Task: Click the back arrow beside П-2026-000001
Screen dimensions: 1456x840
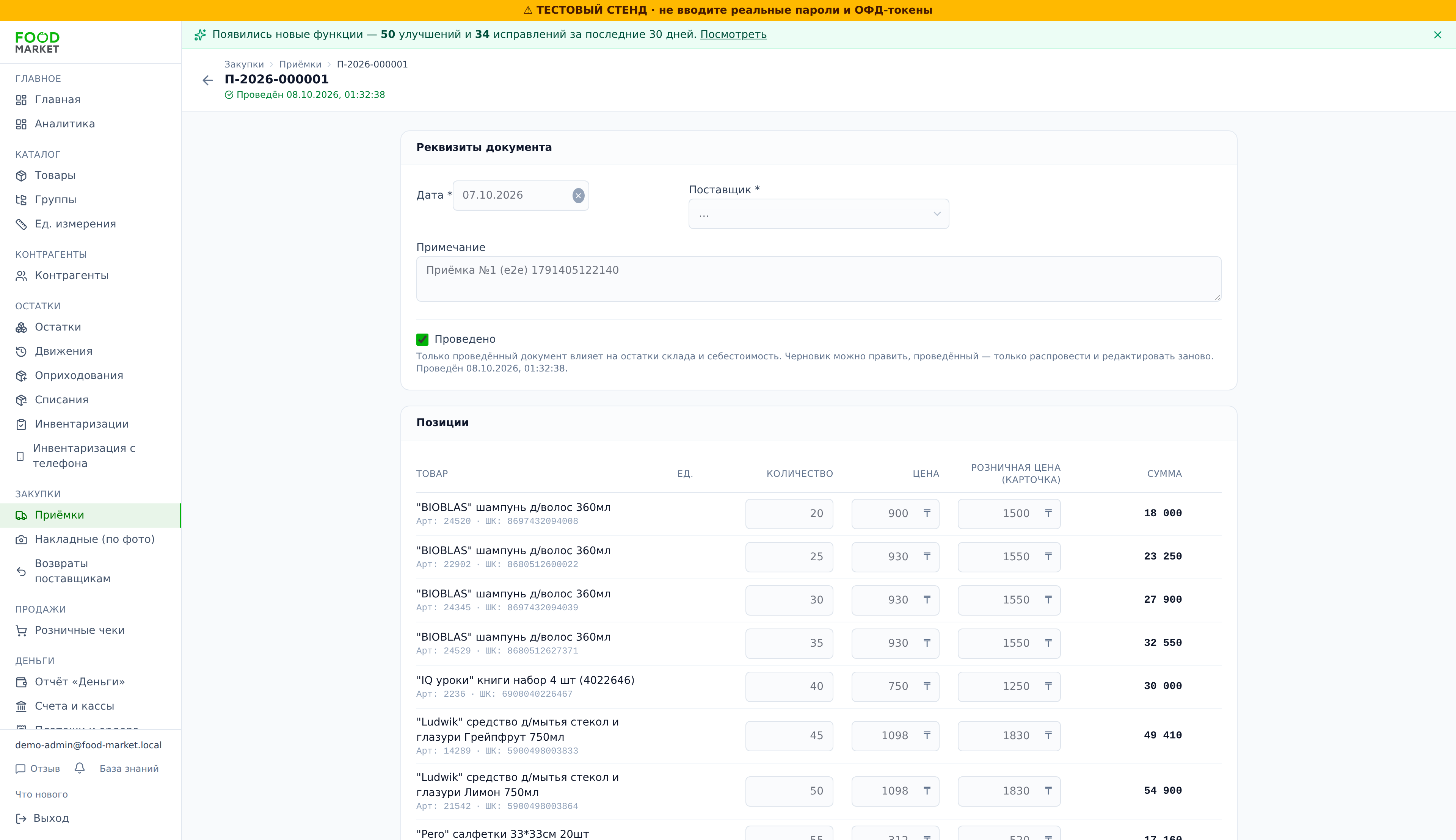Action: 208,80
